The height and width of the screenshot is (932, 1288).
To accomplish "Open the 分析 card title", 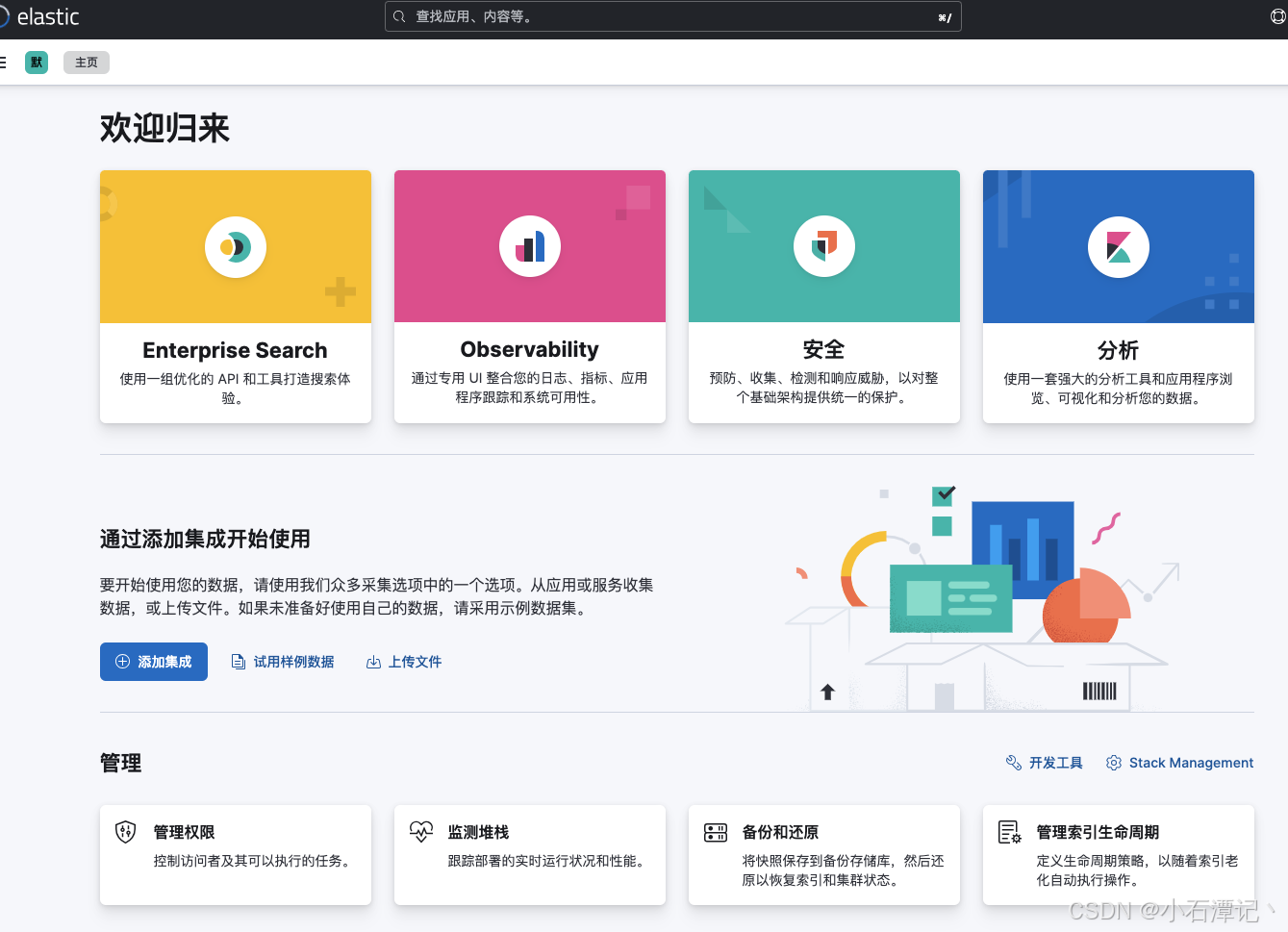I will click(1118, 350).
